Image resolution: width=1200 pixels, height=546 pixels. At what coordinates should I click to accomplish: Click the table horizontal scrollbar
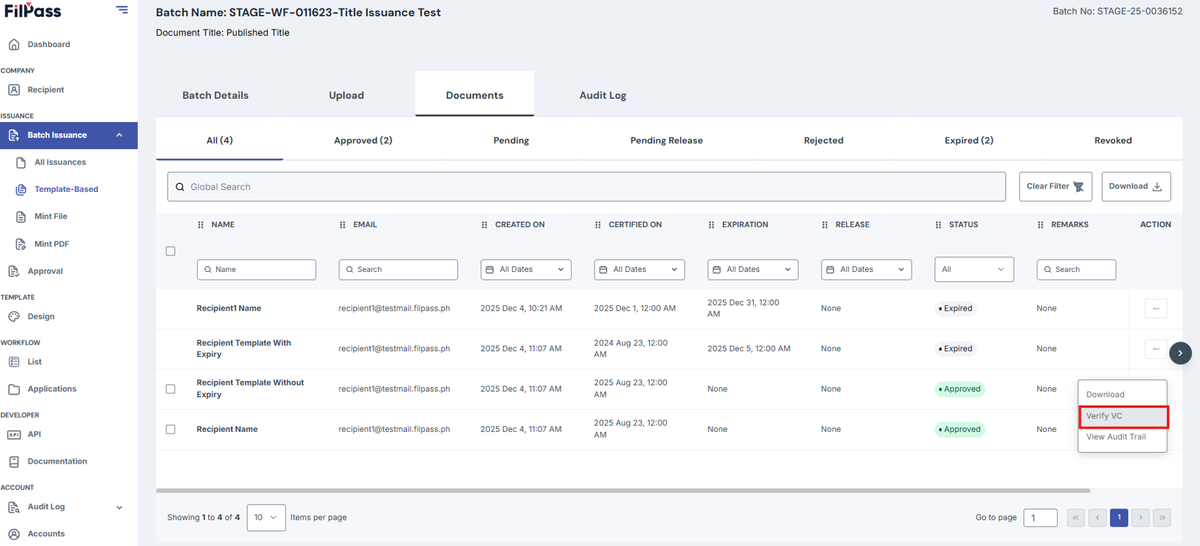[623, 490]
